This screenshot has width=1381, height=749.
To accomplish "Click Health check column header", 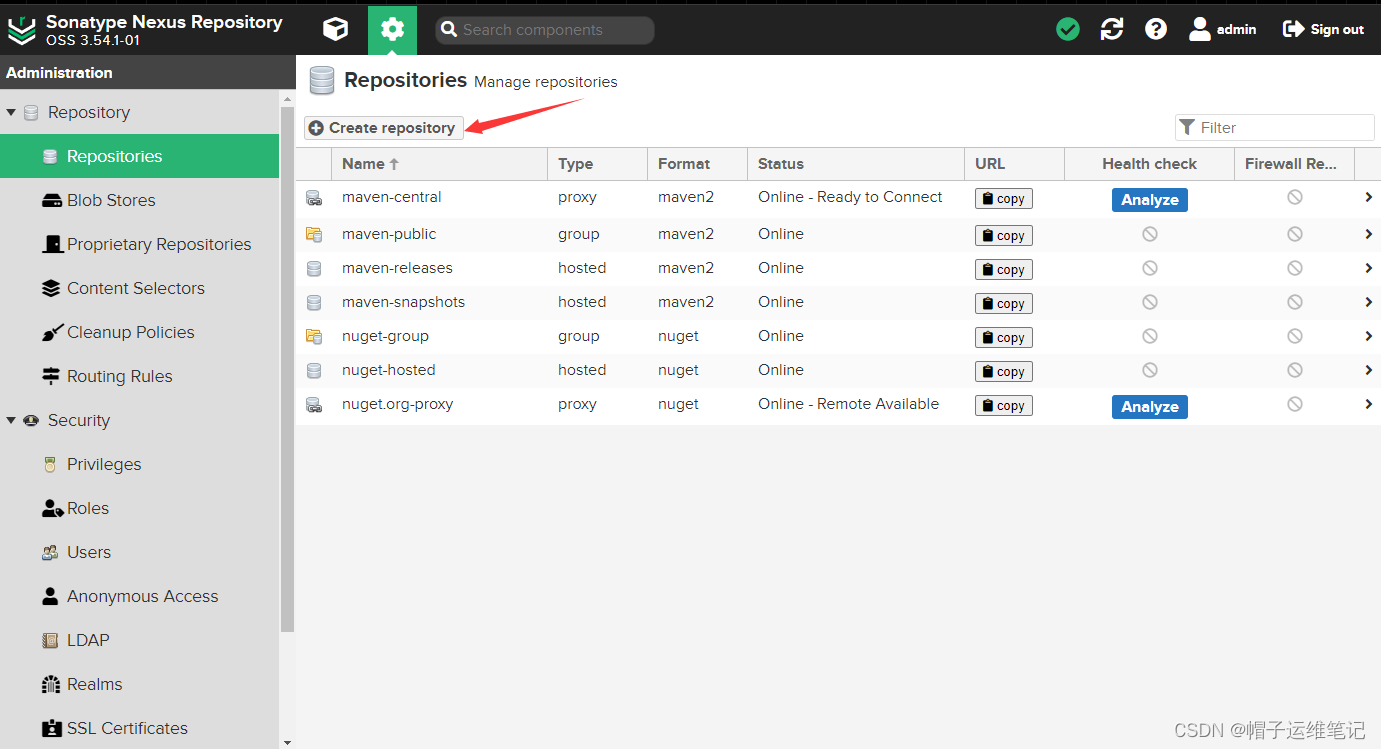I will pos(1149,164).
